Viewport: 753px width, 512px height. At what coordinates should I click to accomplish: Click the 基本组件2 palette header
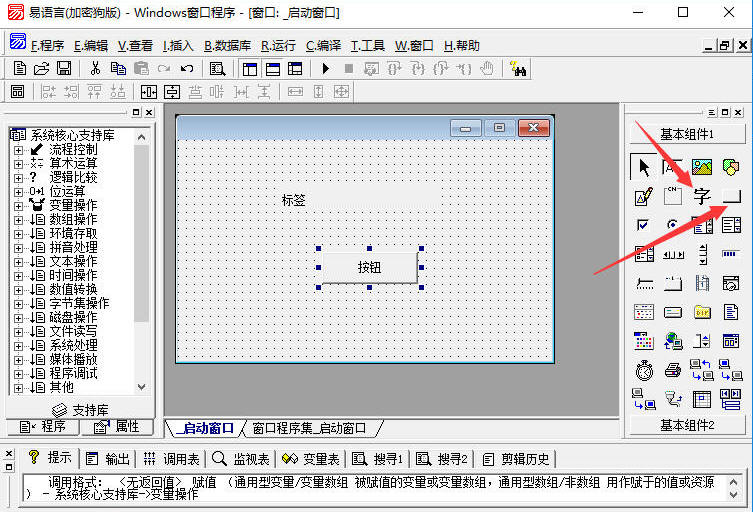tap(686, 425)
